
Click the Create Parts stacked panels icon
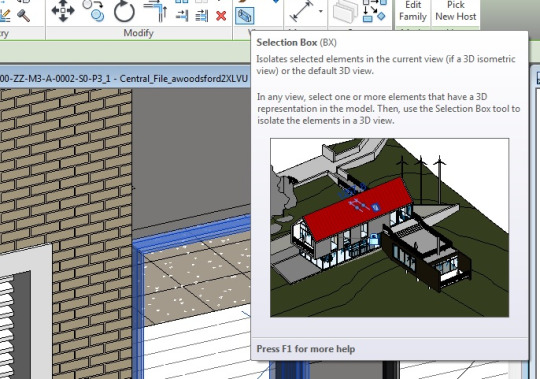pos(345,11)
